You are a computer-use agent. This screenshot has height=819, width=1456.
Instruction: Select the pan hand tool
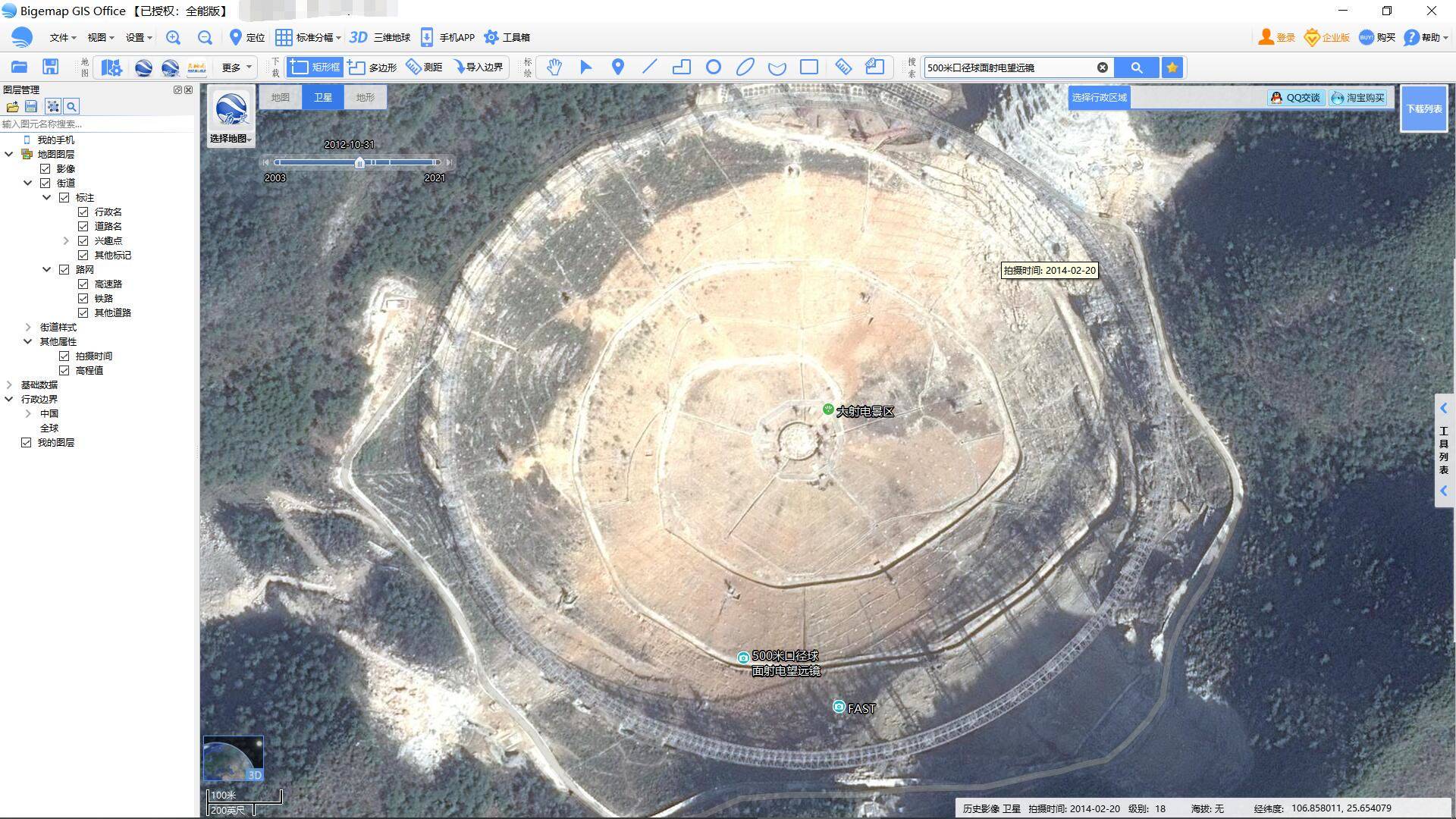click(x=554, y=67)
